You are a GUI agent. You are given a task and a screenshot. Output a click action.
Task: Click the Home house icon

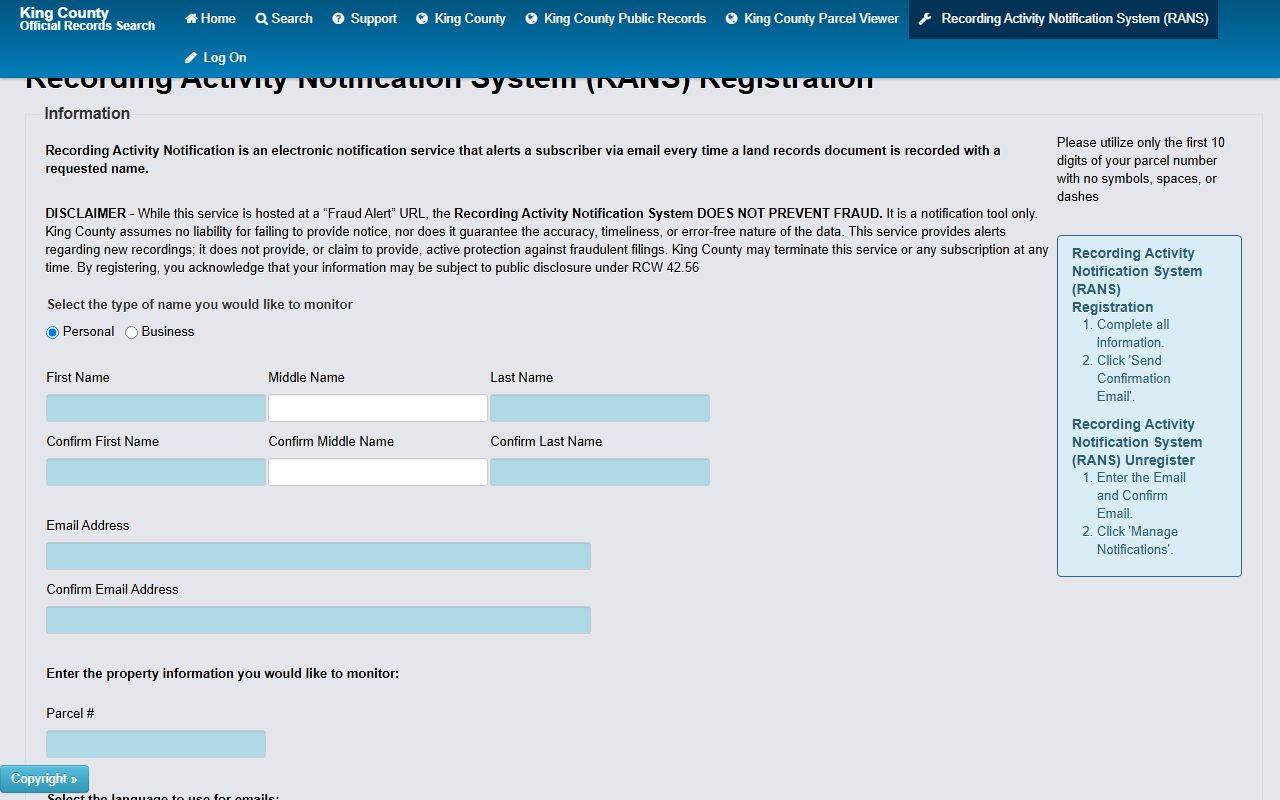pos(191,18)
